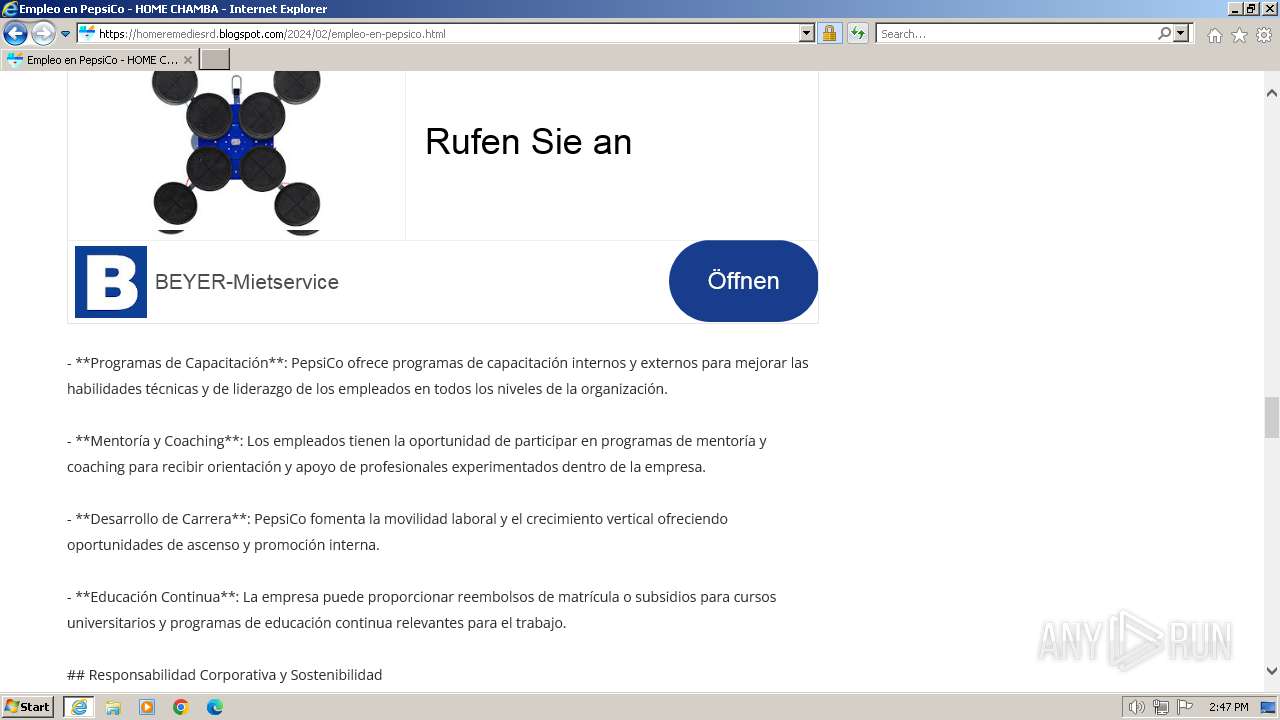
Task: Launch the media player taskbar icon
Action: (x=147, y=707)
